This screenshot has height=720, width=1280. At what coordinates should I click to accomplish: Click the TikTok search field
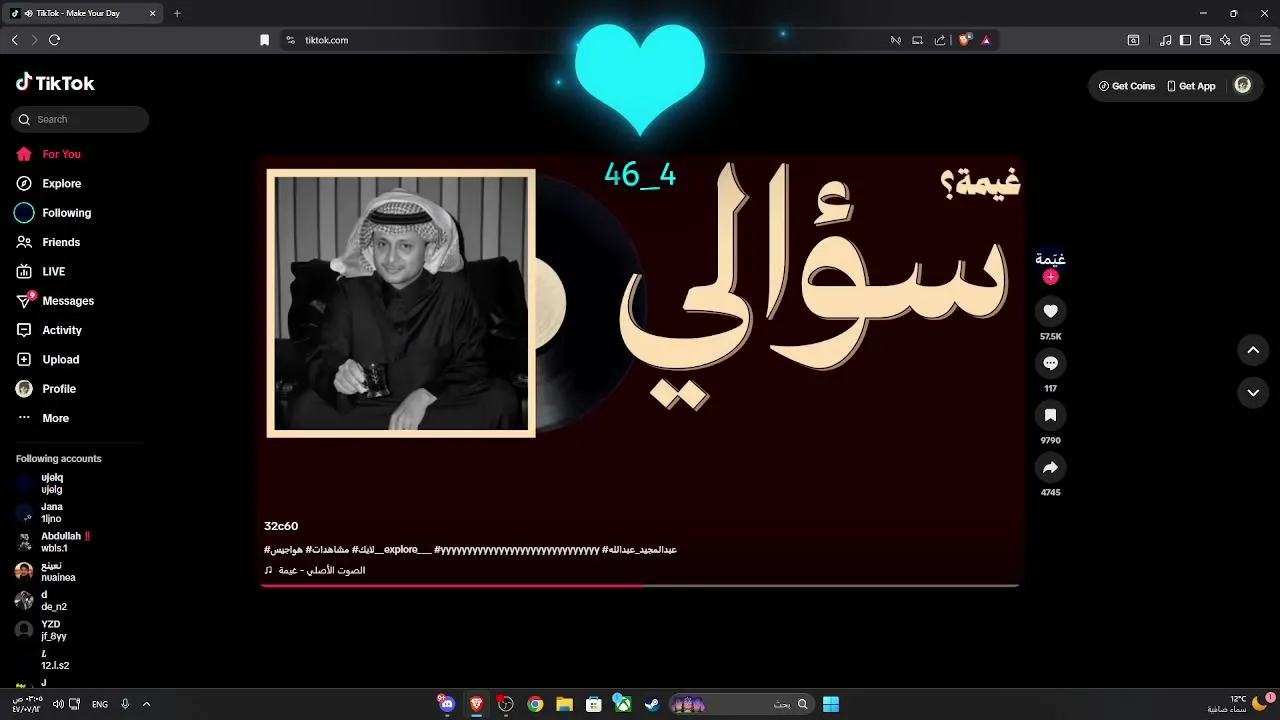(80, 119)
